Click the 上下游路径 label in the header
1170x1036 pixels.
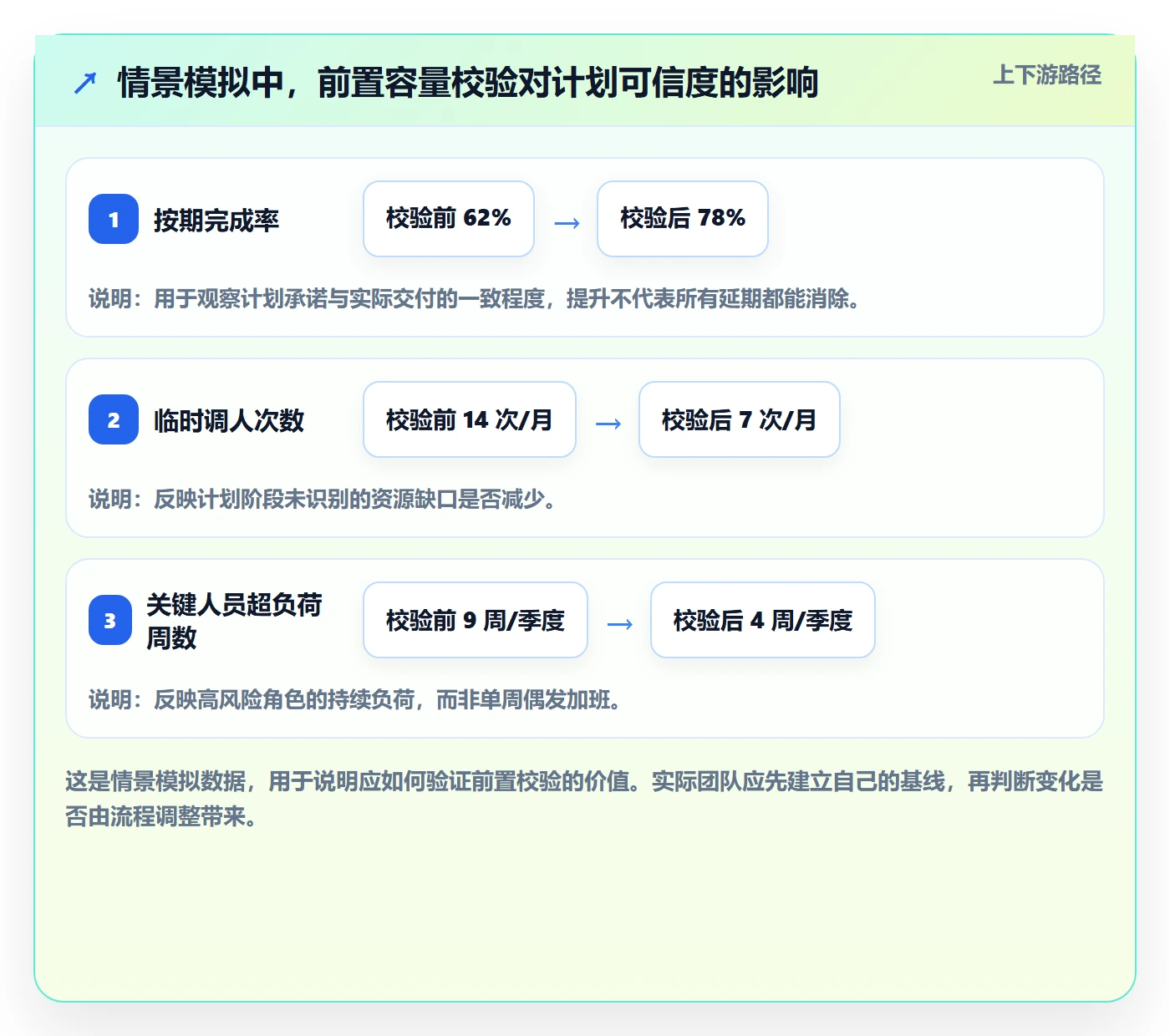point(1047,75)
